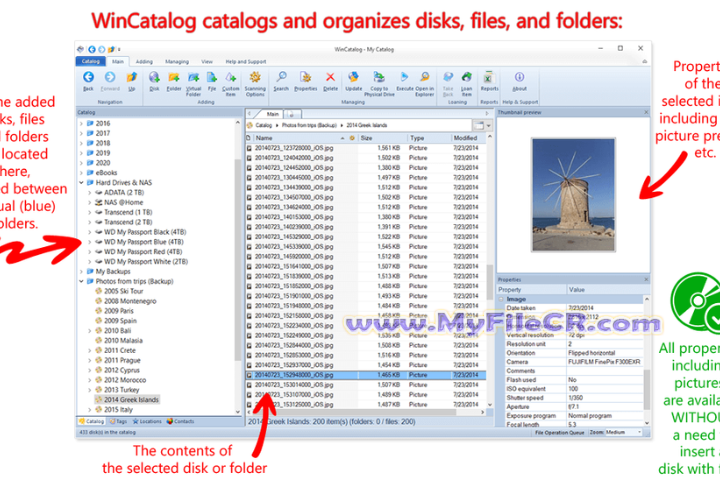720x480 pixels.
Task: Expand the 2010 Bali folder
Action: coord(90,331)
